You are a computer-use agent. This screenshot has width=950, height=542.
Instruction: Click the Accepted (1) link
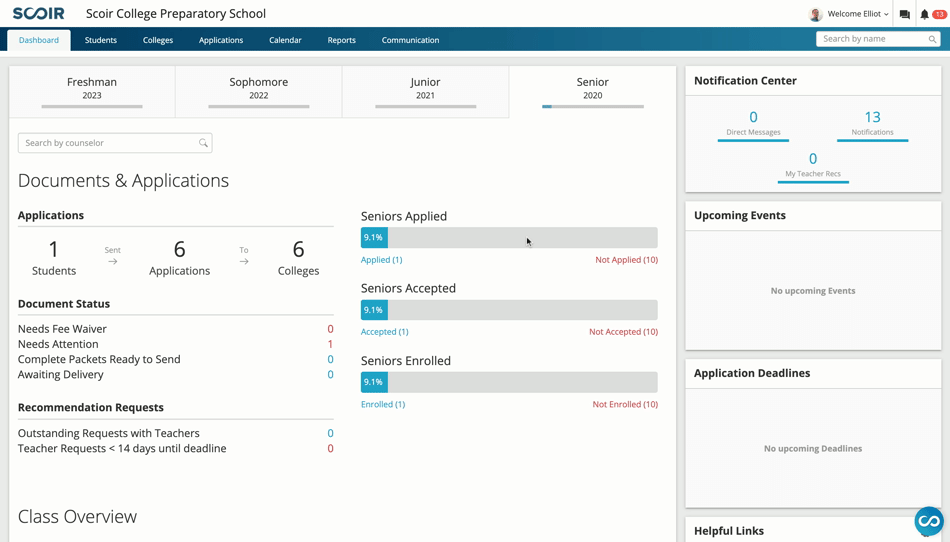click(x=385, y=332)
